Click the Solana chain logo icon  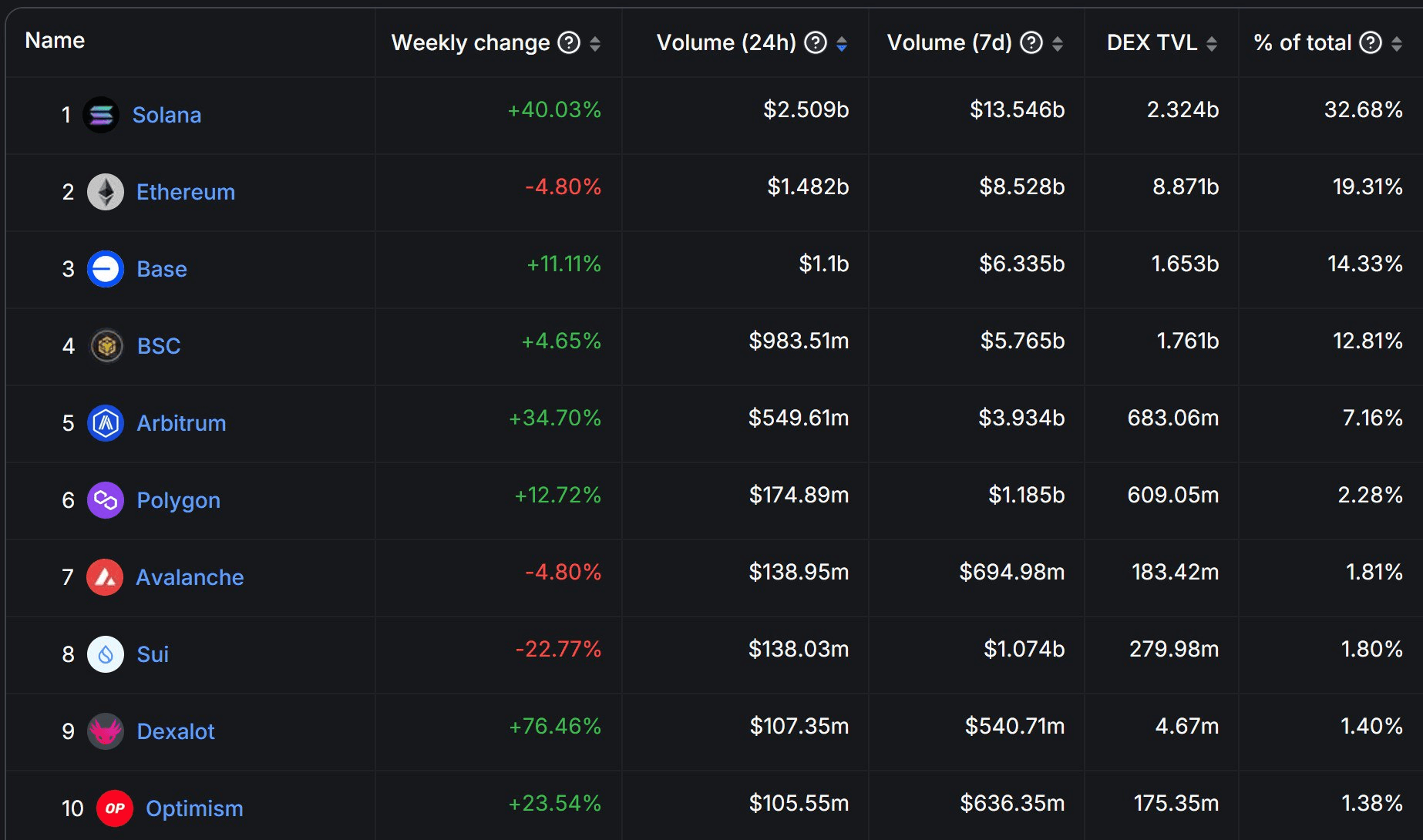pyautogui.click(x=101, y=115)
